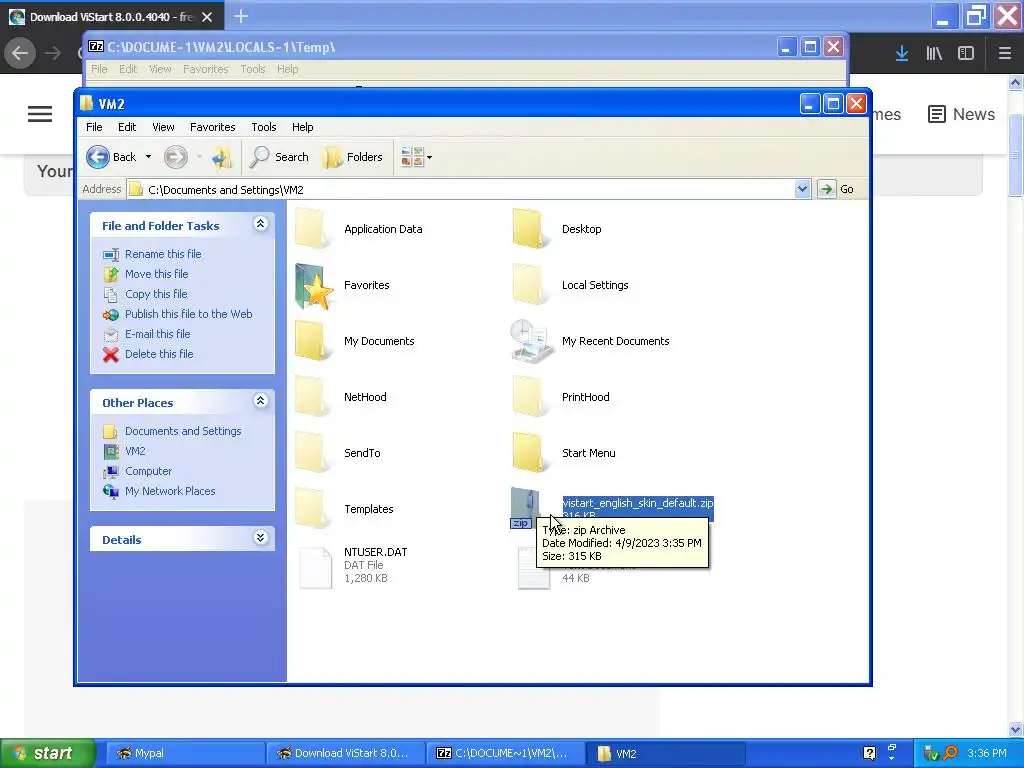Screen dimensions: 1024x768
Task: Open the Tools menu in VM2 window
Action: point(264,127)
